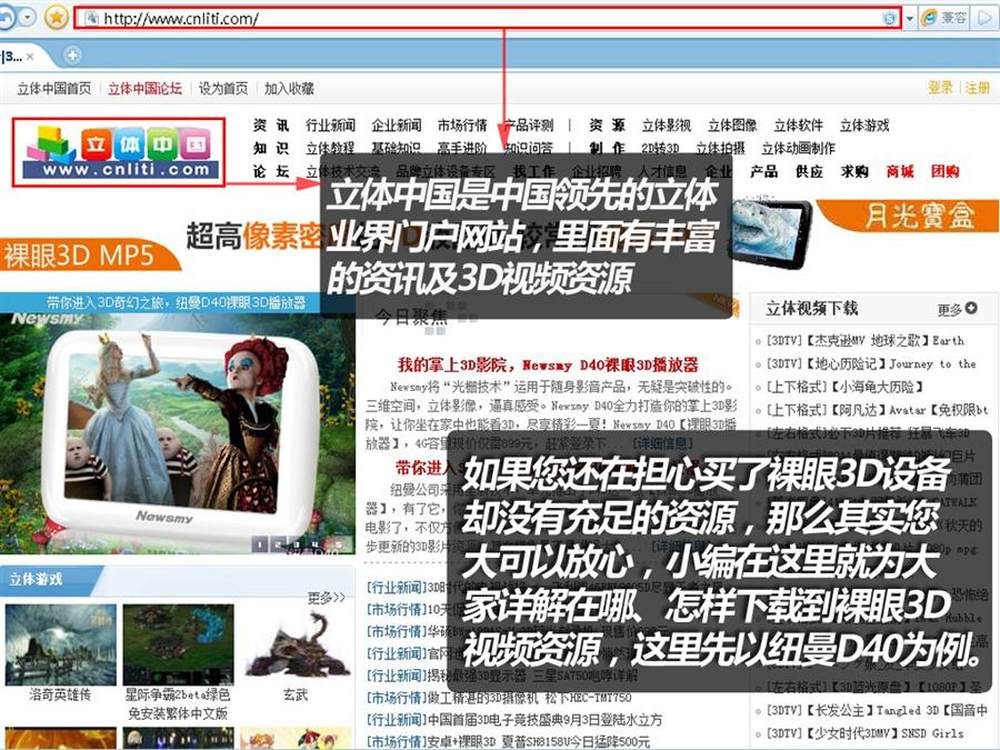Click the address bar with www.cnliti.com
1000x750 pixels.
click(x=487, y=18)
